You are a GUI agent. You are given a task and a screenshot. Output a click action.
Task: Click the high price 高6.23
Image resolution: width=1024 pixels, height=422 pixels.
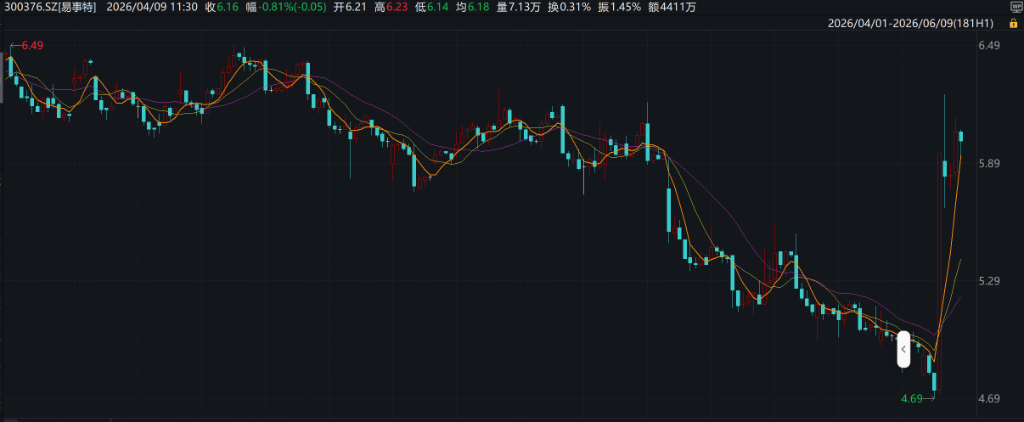coord(390,7)
